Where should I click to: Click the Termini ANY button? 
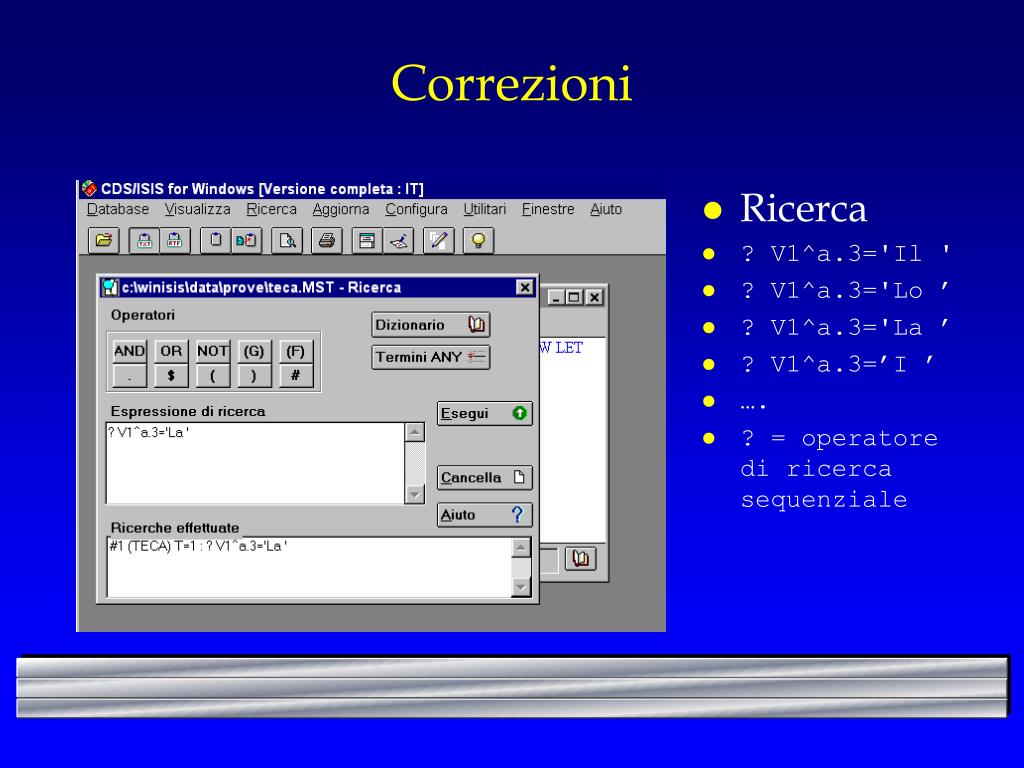coord(430,357)
